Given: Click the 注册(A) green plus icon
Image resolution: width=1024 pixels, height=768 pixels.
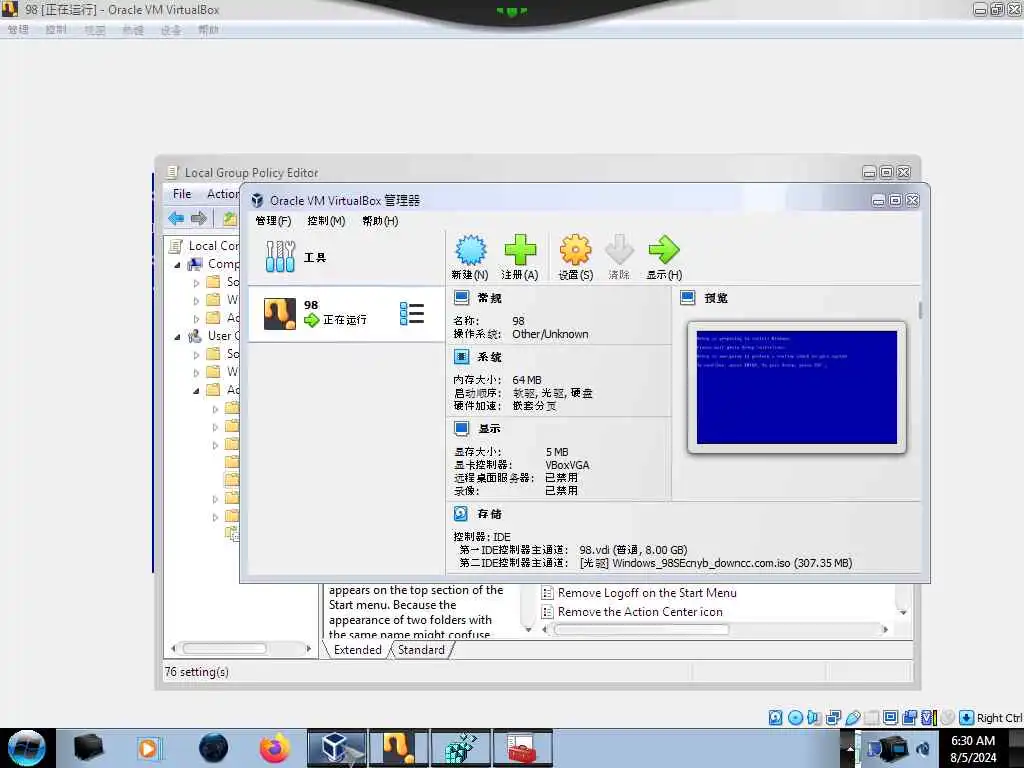Looking at the screenshot, I should (x=520, y=250).
